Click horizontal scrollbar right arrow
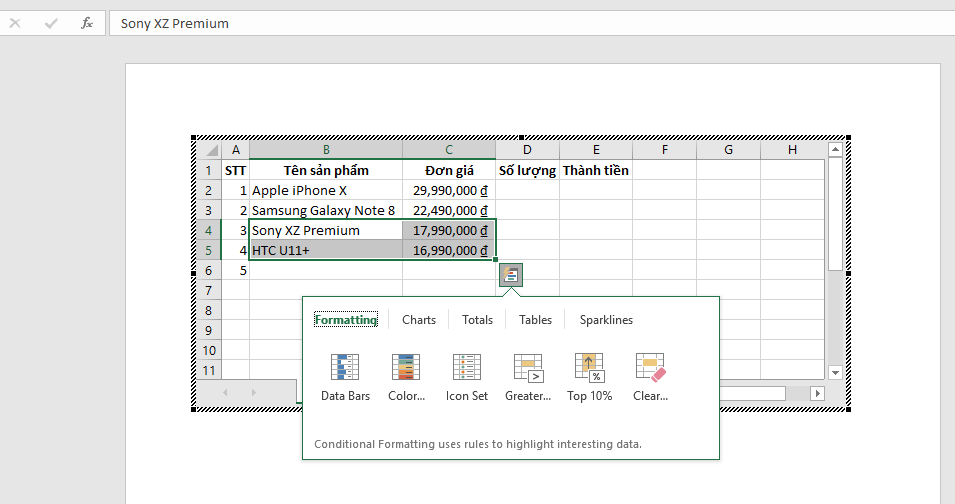955x504 pixels. tap(817, 393)
